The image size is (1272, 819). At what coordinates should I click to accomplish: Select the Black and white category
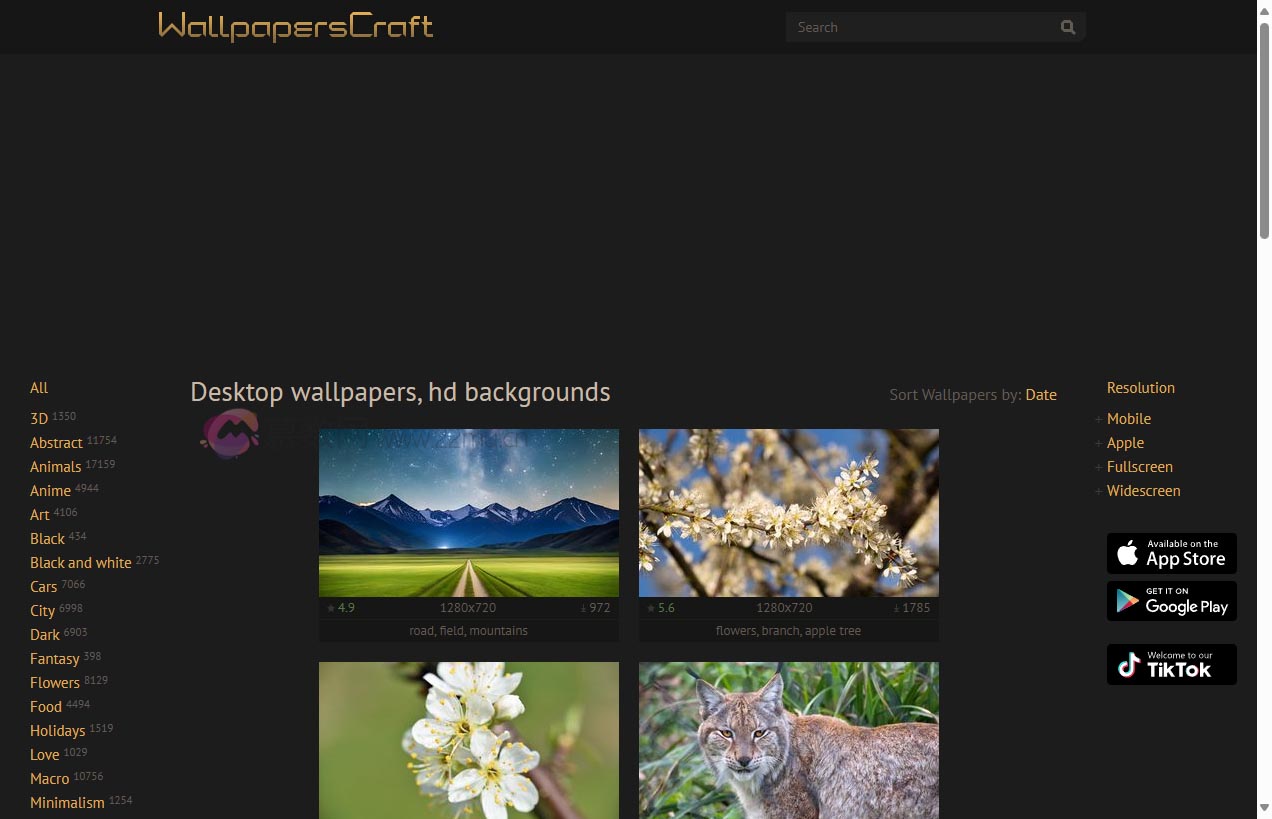[x=81, y=563]
